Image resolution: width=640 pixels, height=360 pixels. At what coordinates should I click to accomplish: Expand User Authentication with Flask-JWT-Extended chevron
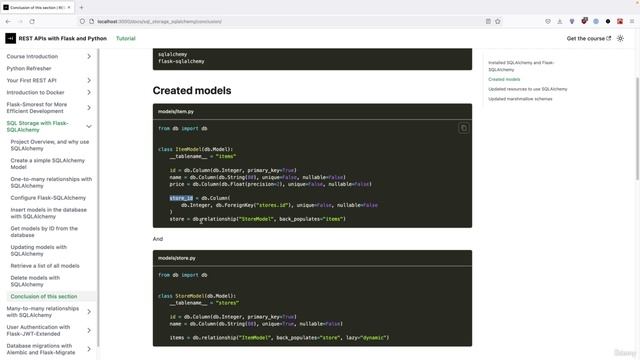point(89,331)
